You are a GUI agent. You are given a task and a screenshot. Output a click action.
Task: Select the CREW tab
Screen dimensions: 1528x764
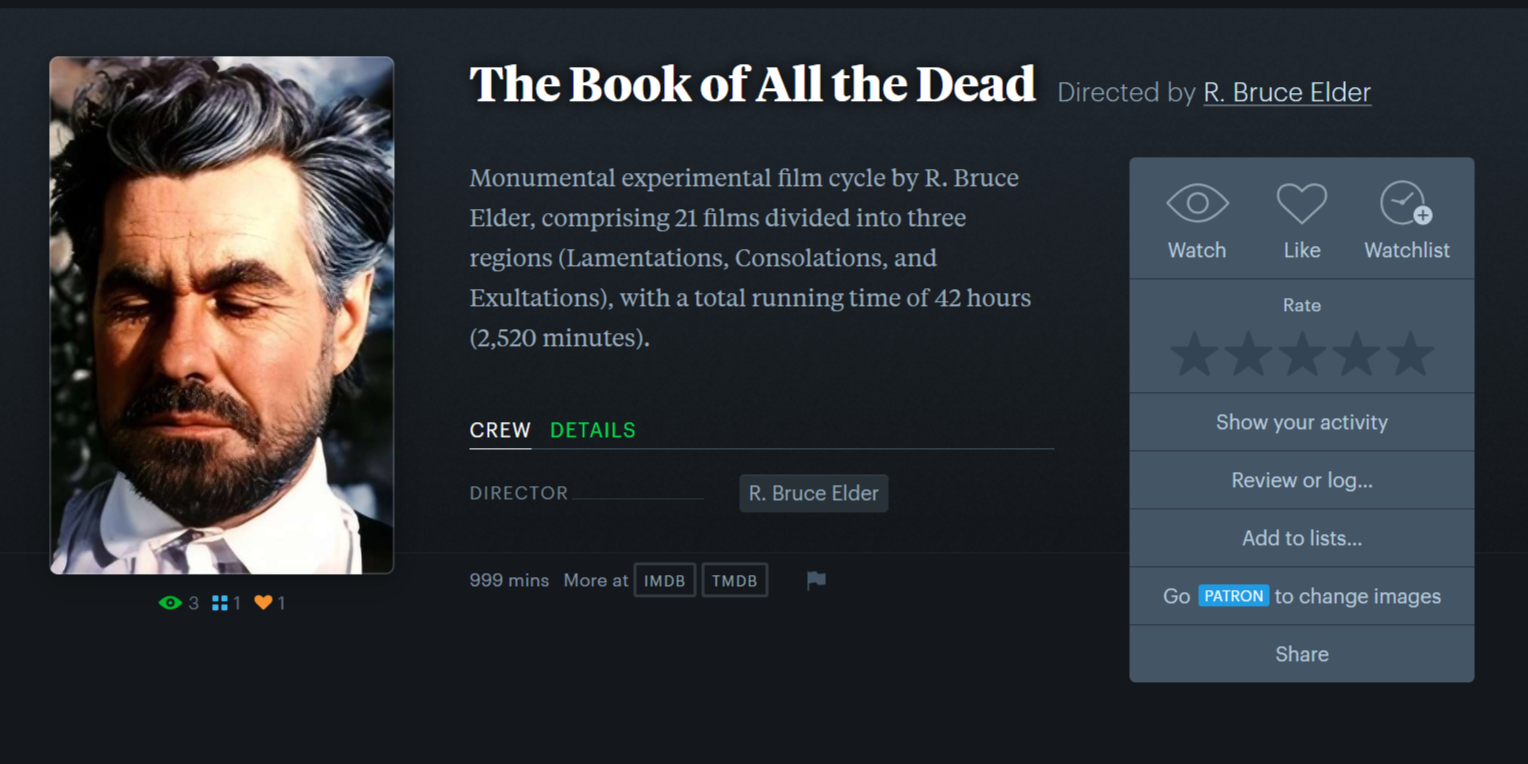500,430
